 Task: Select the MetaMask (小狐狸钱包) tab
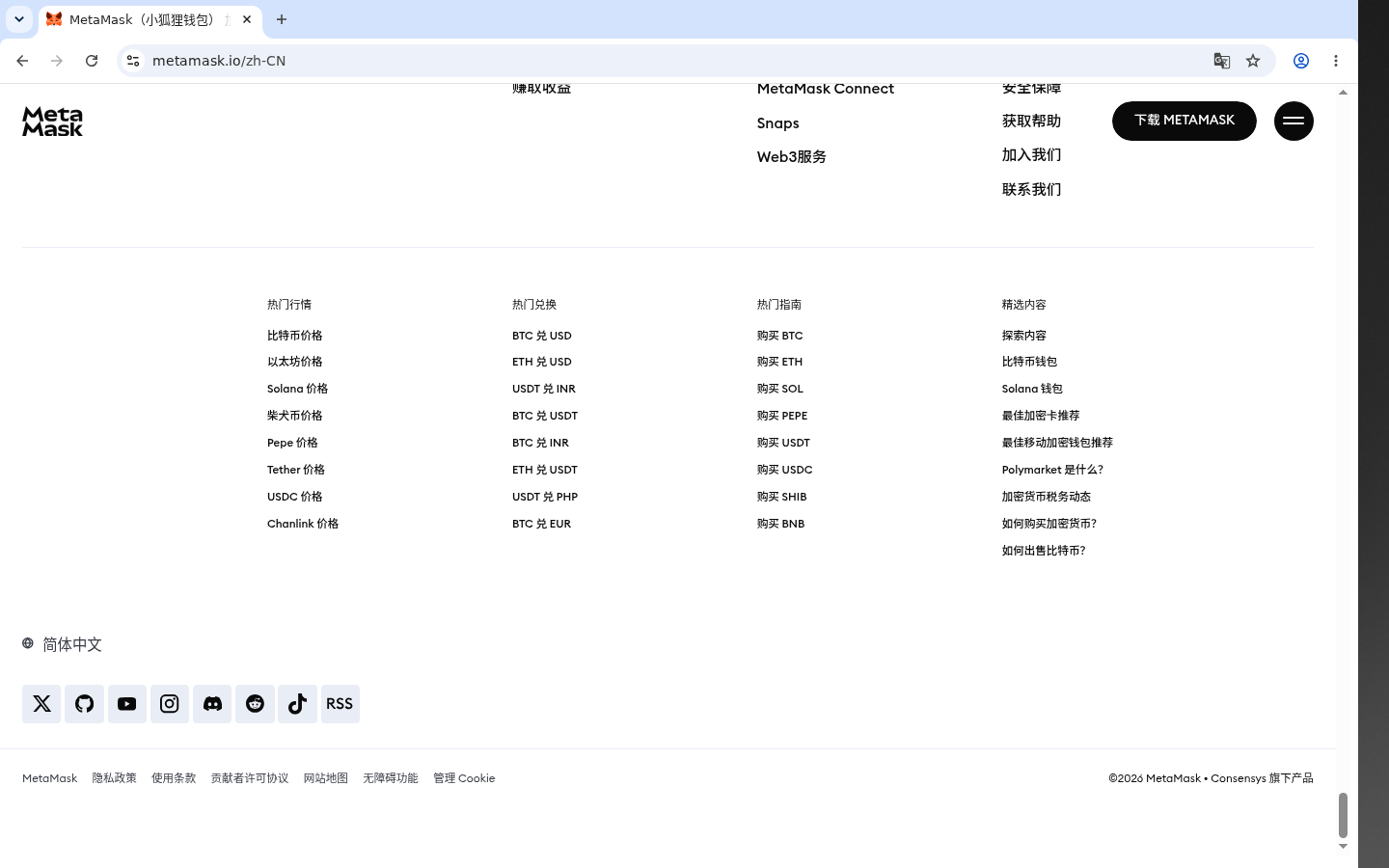[150, 20]
